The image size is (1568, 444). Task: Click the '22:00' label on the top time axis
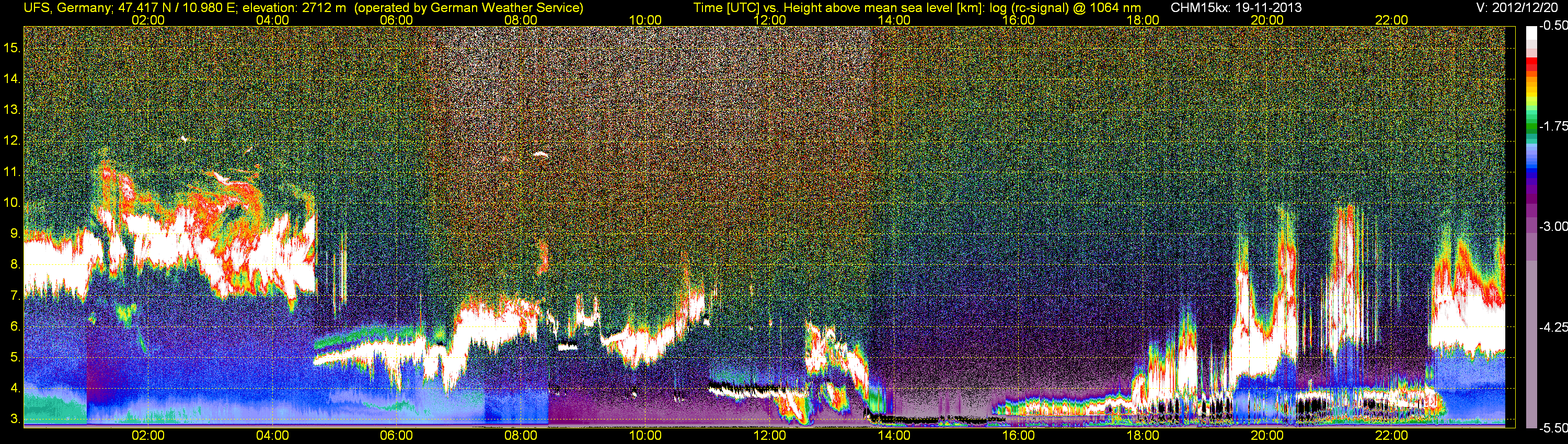[x=1391, y=20]
